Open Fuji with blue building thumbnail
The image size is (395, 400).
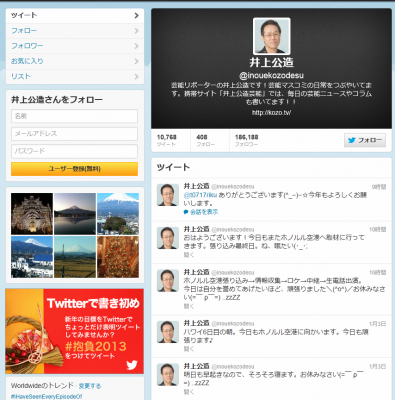tap(32, 257)
